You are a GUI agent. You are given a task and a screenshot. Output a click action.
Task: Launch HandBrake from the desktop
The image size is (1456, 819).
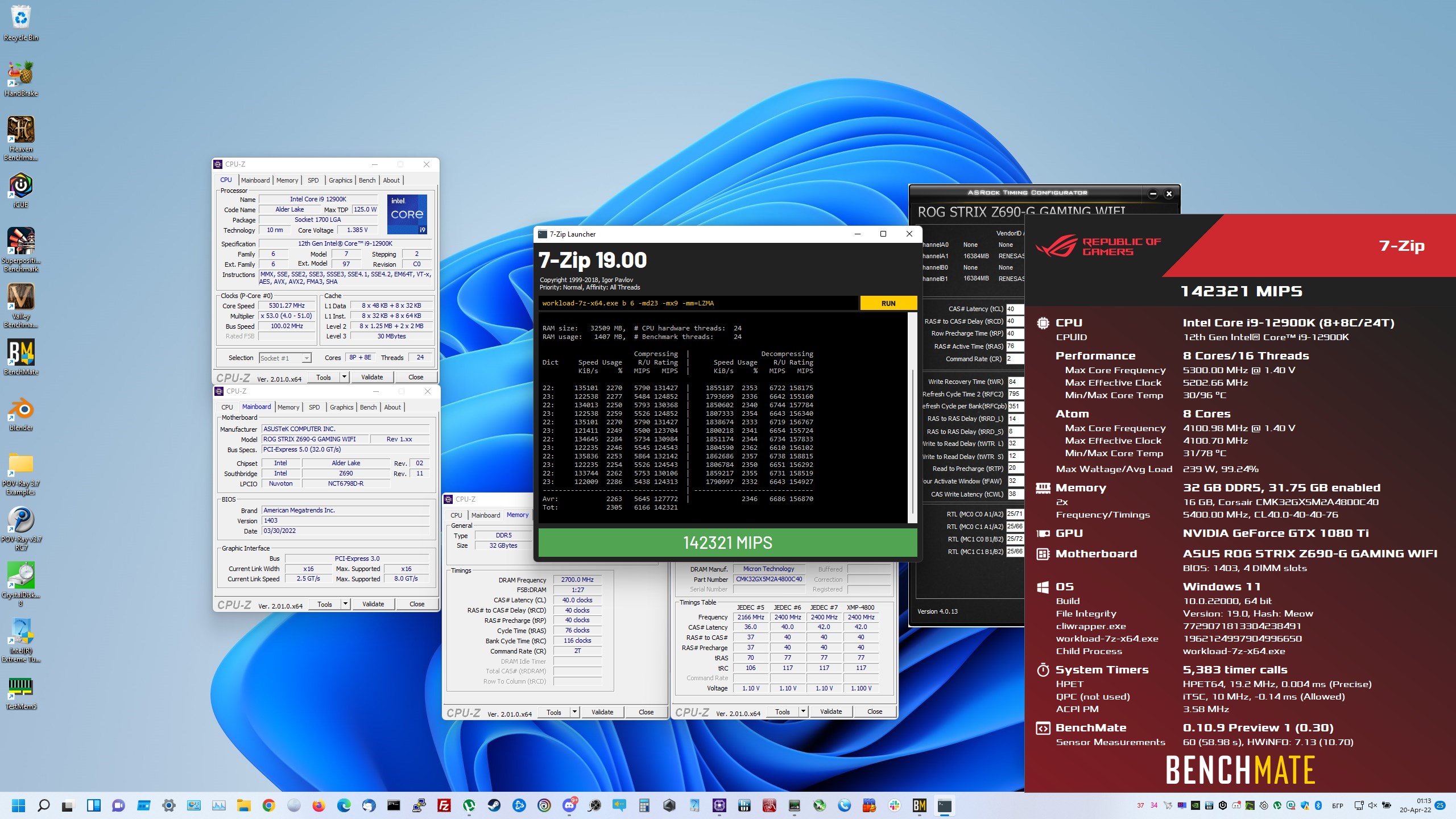point(21,78)
